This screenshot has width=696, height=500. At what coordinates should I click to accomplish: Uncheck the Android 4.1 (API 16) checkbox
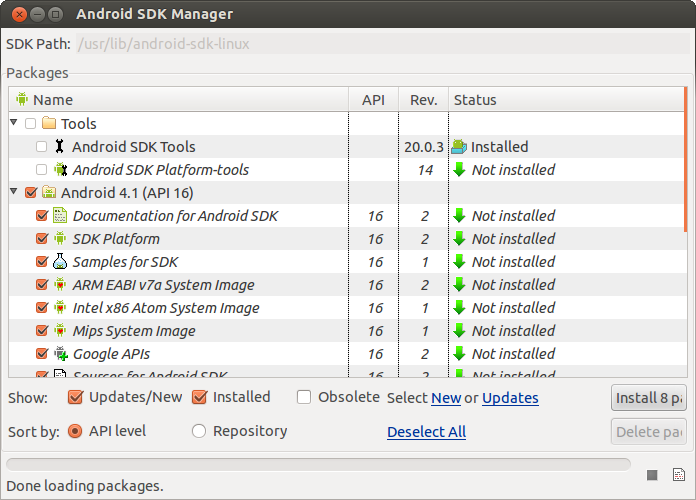tap(31, 192)
